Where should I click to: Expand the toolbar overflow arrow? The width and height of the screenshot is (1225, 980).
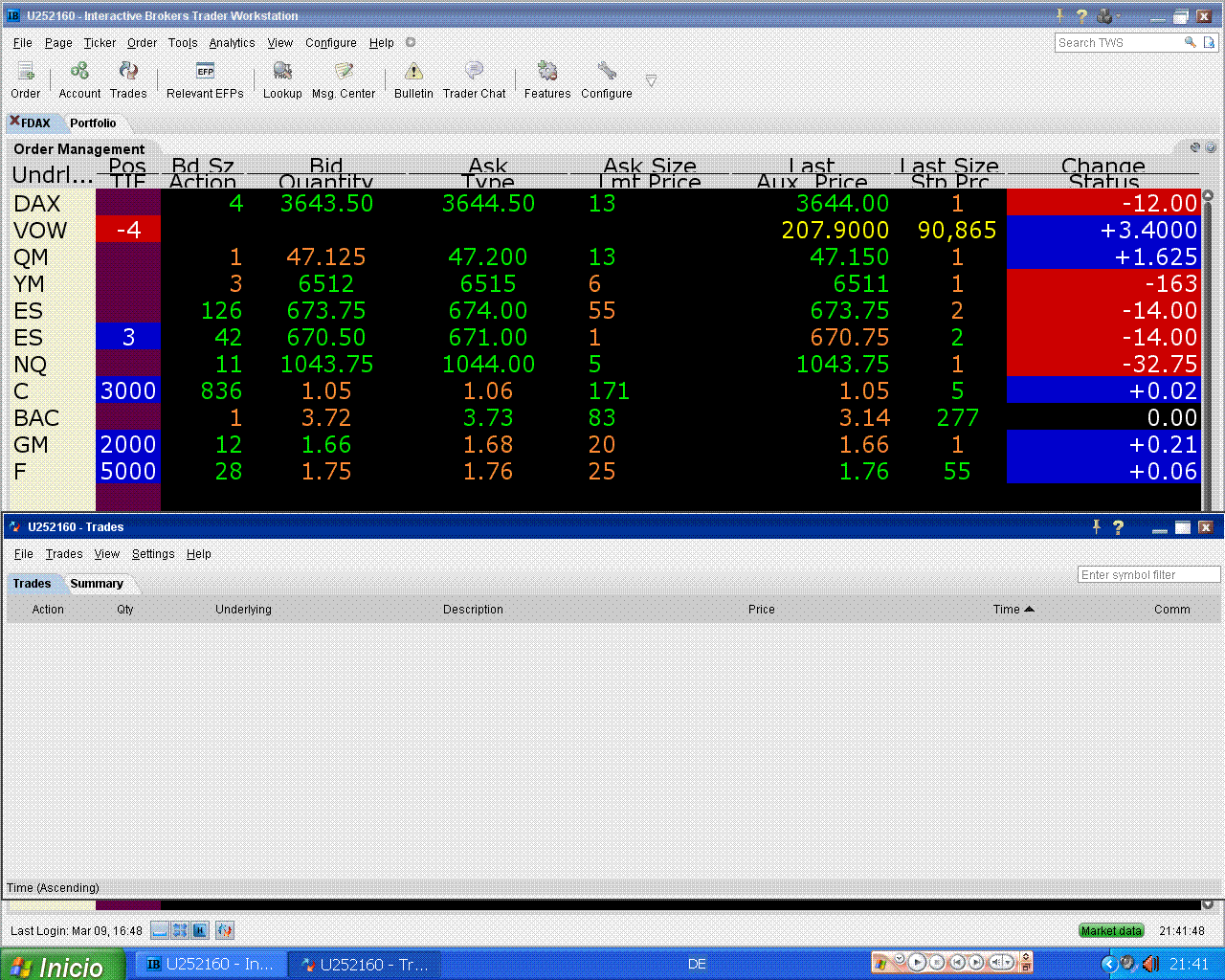click(x=651, y=80)
